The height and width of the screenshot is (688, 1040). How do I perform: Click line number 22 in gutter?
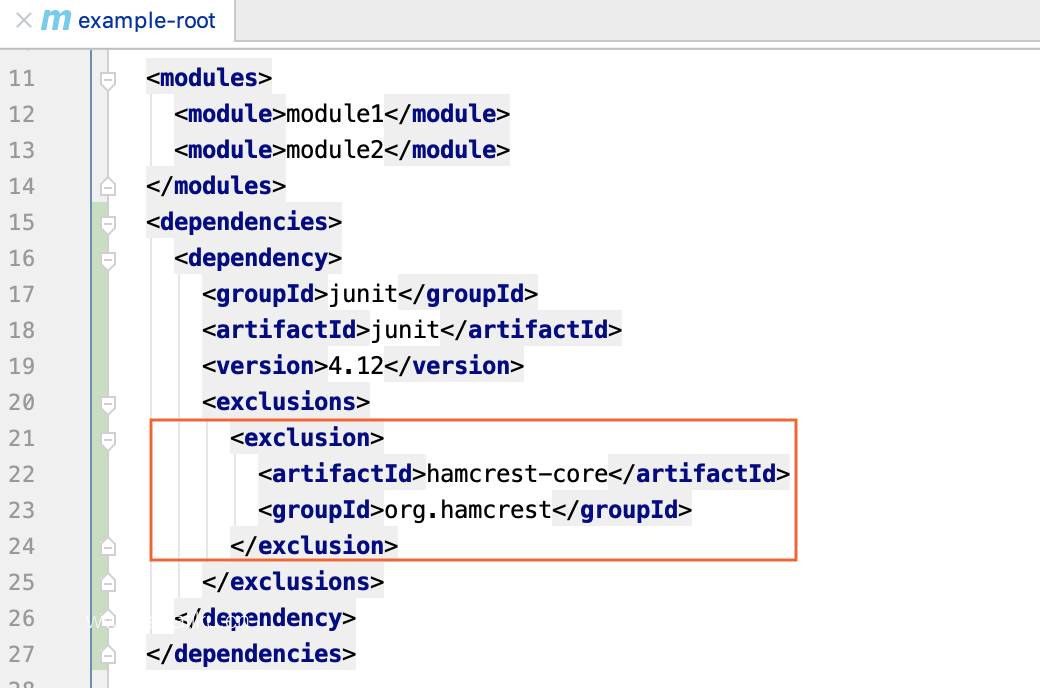pos(21,474)
